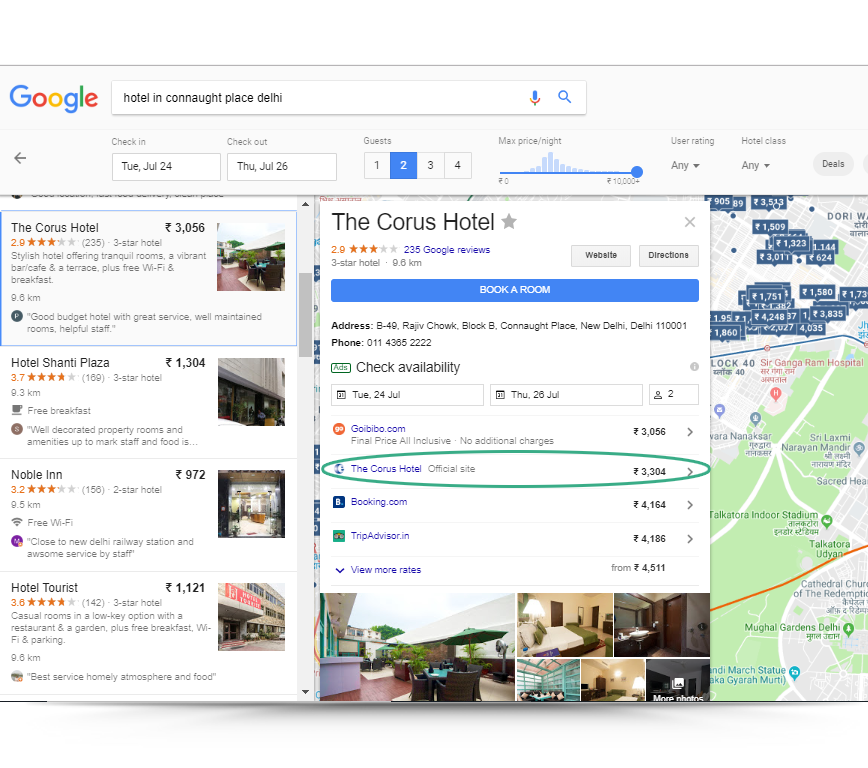Image resolution: width=868 pixels, height=768 pixels.
Task: Click the Goibibo.com logo icon
Action: (x=339, y=429)
